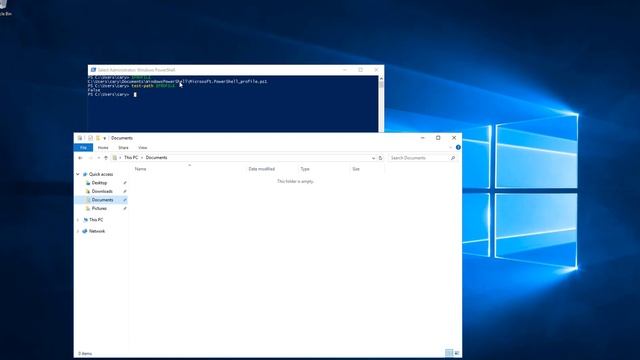Open Pictures in Quick access

point(99,209)
